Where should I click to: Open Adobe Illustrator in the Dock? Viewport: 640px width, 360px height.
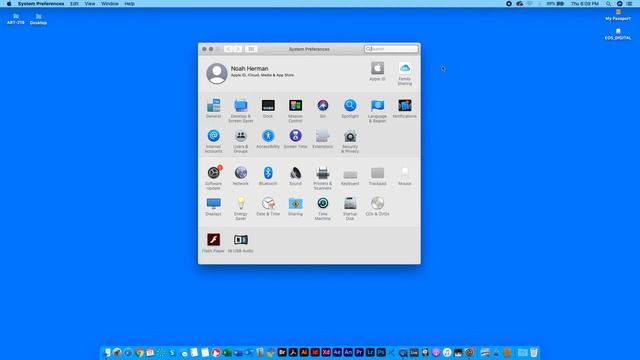click(304, 352)
